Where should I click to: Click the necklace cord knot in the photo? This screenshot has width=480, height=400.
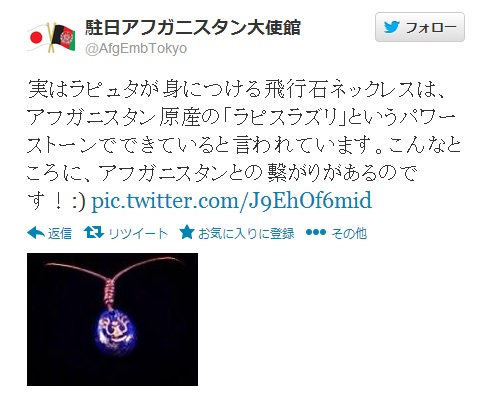(x=111, y=290)
